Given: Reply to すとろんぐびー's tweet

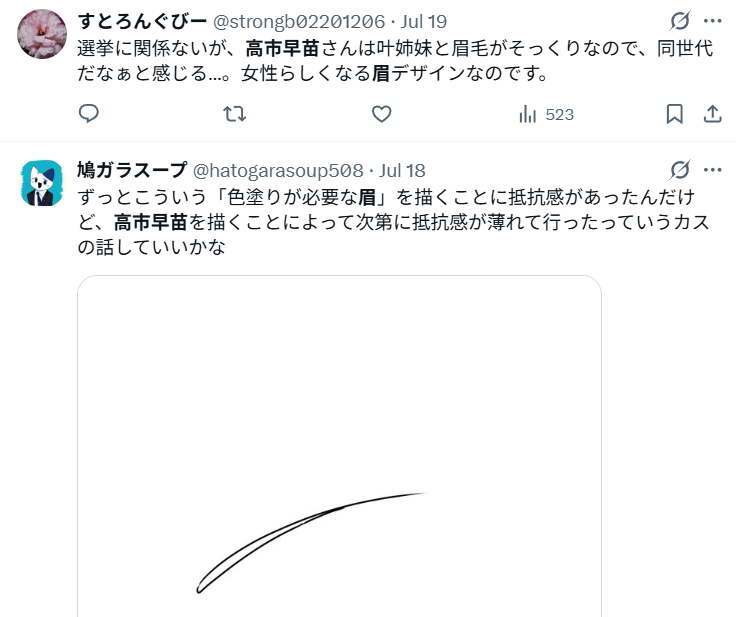Looking at the screenshot, I should coord(89,114).
